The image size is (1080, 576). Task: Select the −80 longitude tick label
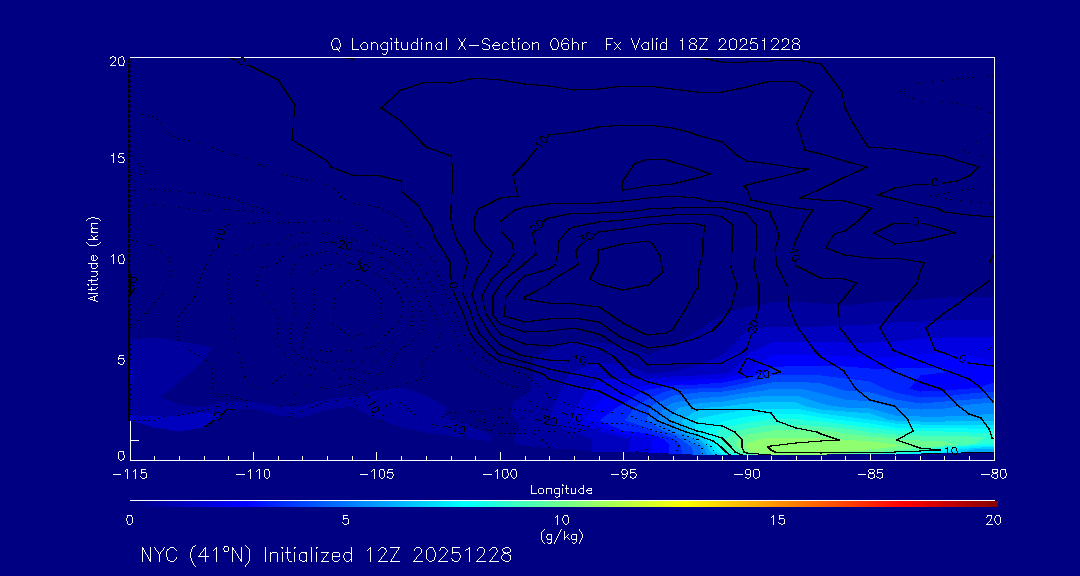click(994, 475)
